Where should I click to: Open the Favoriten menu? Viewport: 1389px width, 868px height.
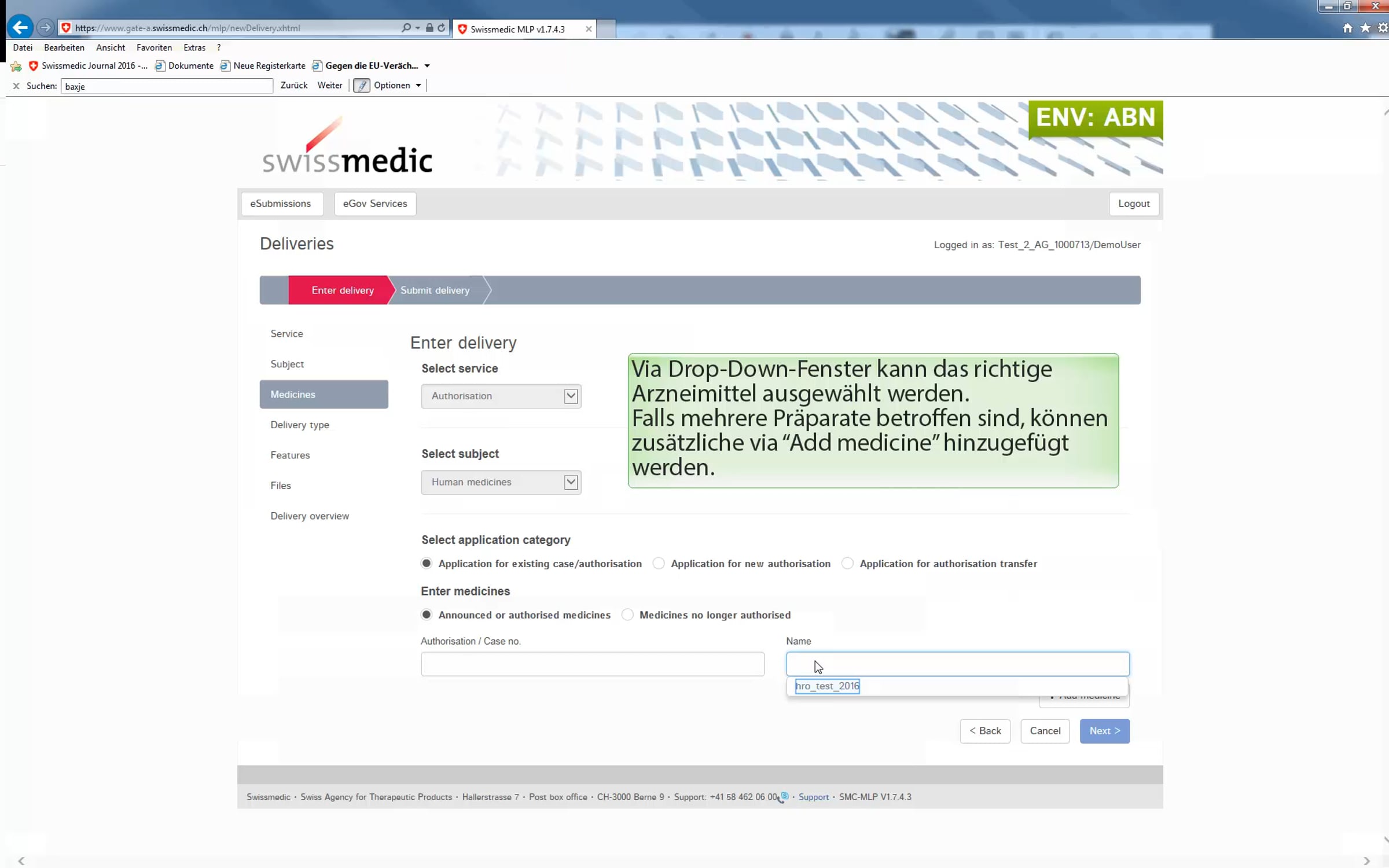[x=154, y=47]
